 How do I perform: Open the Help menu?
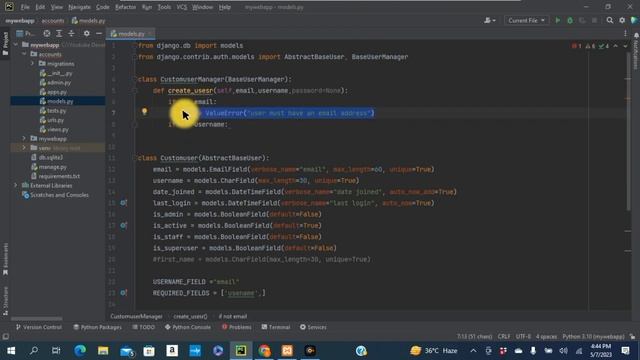tap(224, 7)
